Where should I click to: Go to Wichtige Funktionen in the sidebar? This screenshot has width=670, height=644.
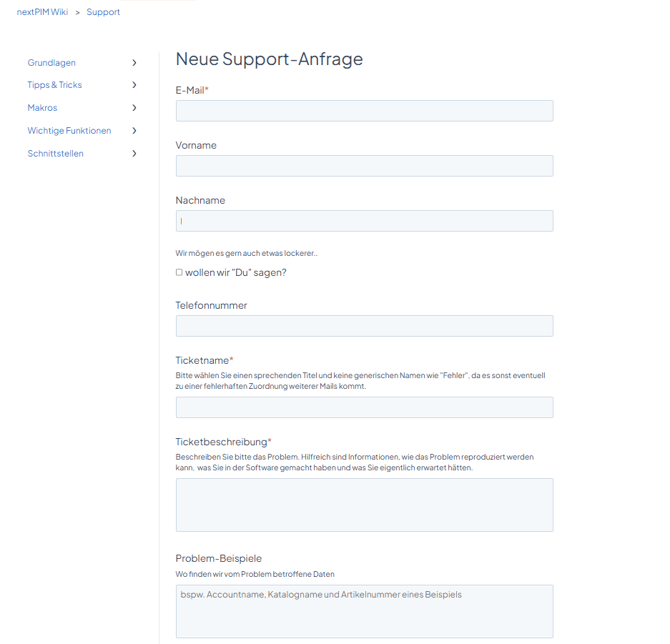(x=69, y=131)
